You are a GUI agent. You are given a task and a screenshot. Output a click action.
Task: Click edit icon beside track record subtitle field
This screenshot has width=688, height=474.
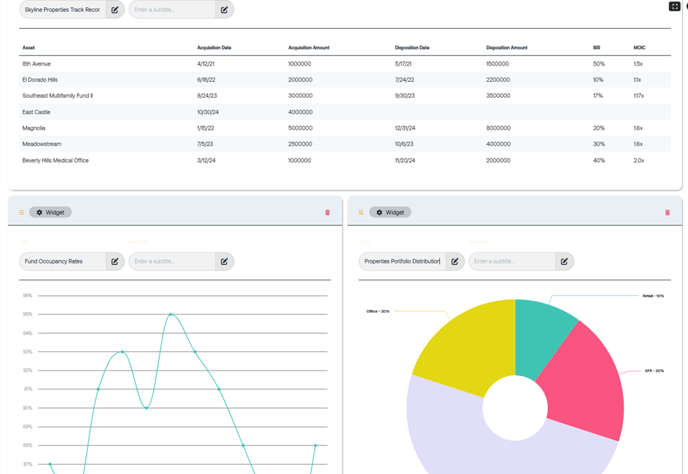pyautogui.click(x=224, y=10)
